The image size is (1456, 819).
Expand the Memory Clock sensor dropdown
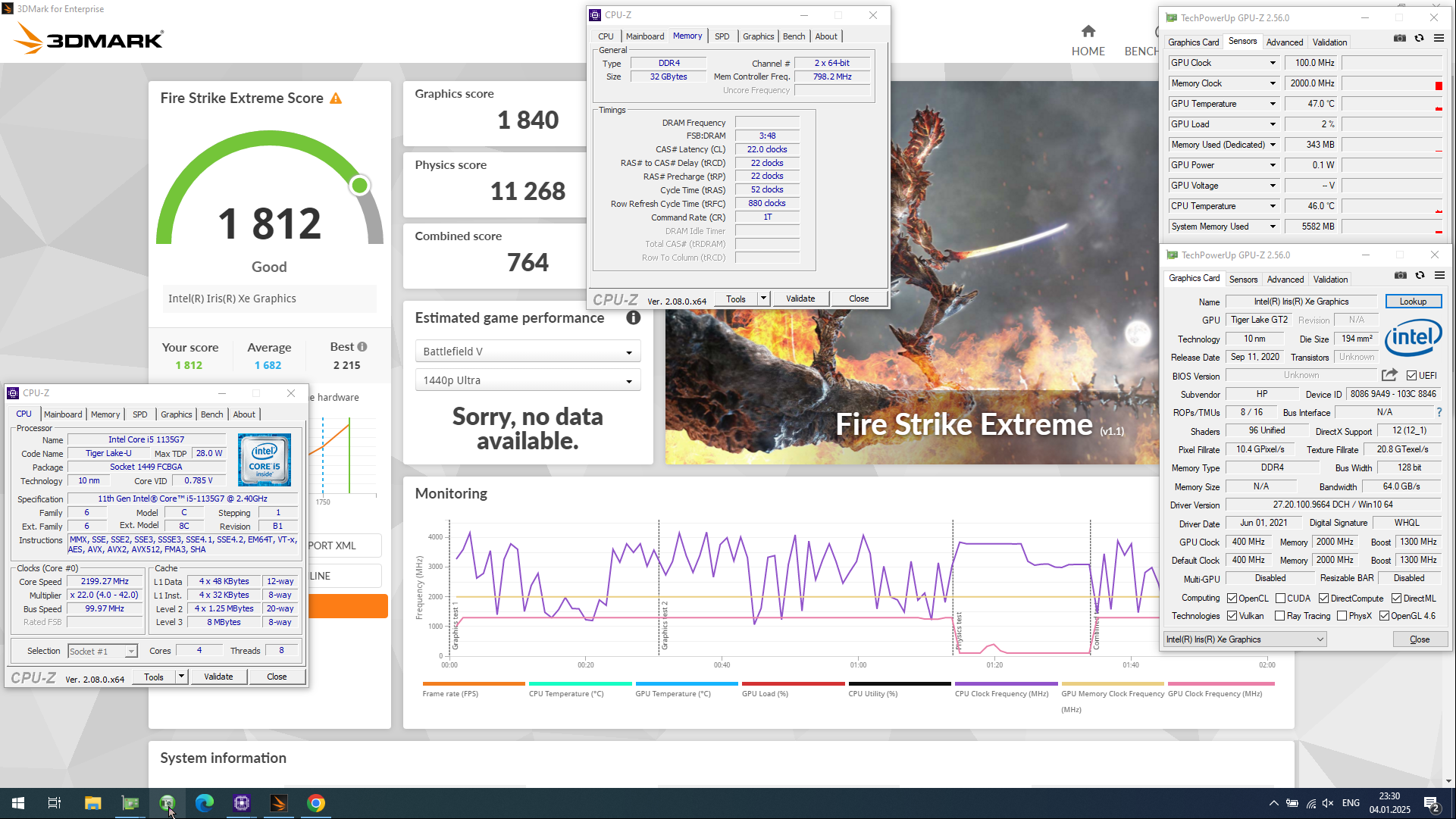coord(1273,83)
